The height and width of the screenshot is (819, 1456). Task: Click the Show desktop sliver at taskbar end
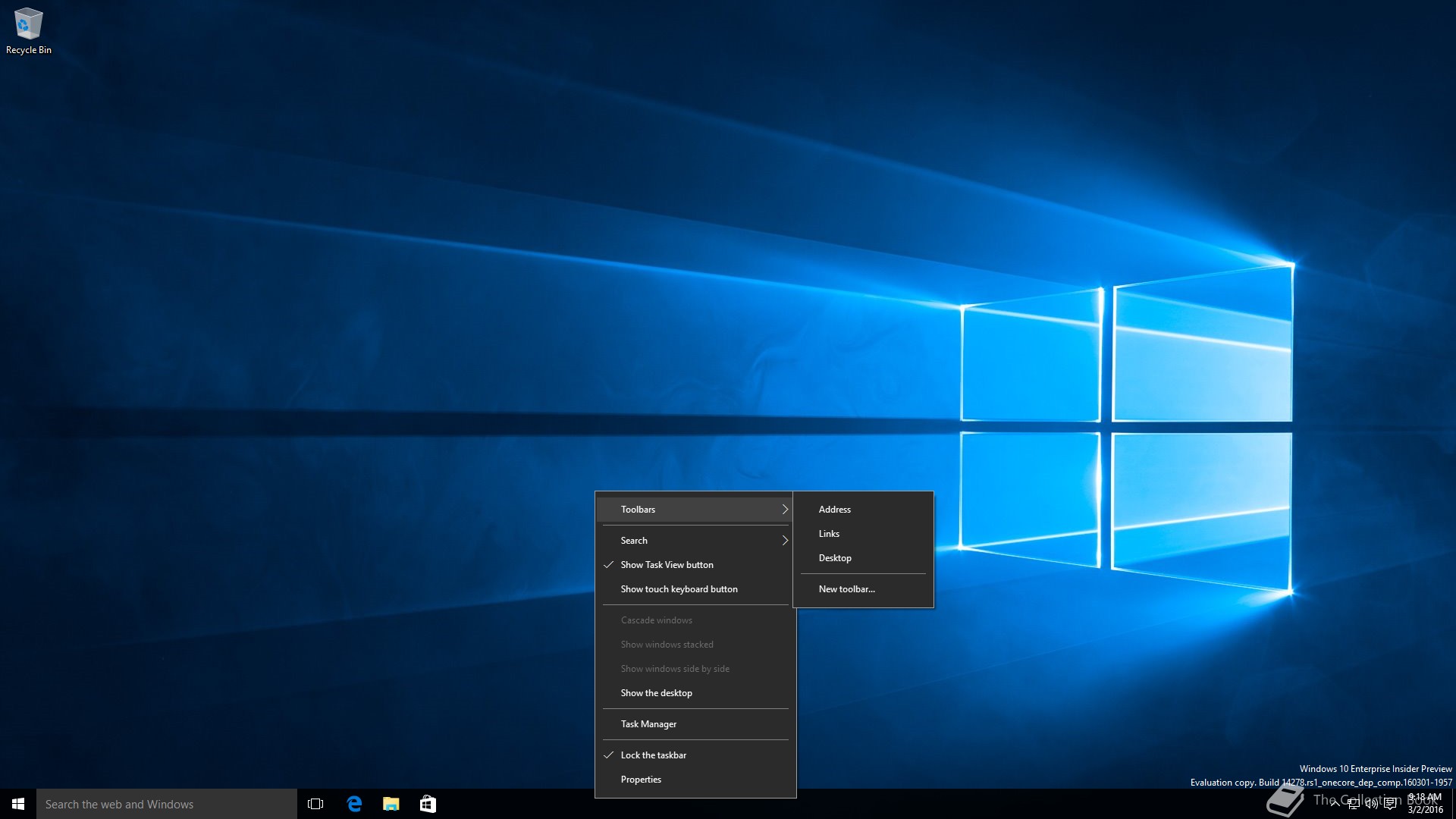[1453, 804]
